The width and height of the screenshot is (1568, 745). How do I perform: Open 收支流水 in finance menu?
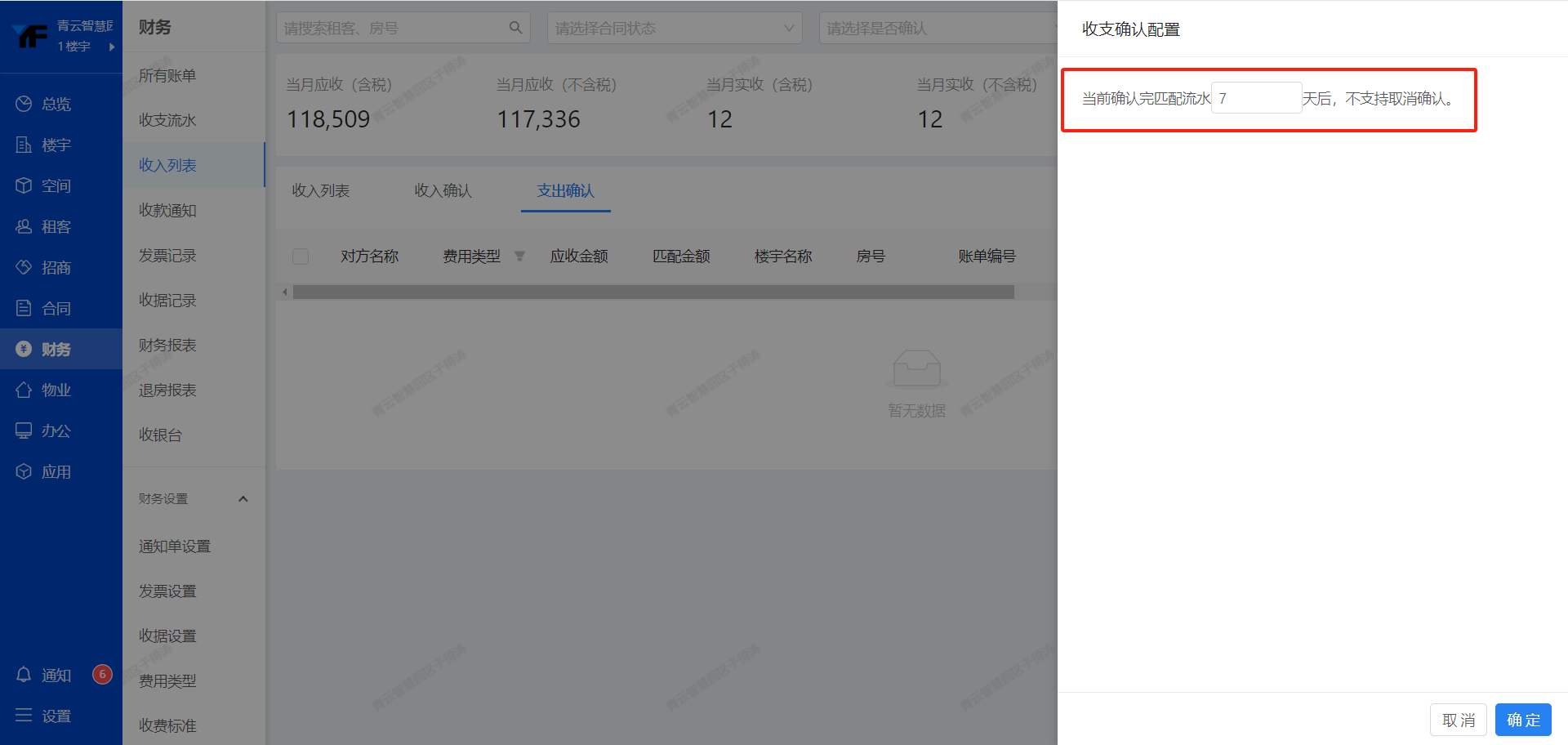(167, 120)
